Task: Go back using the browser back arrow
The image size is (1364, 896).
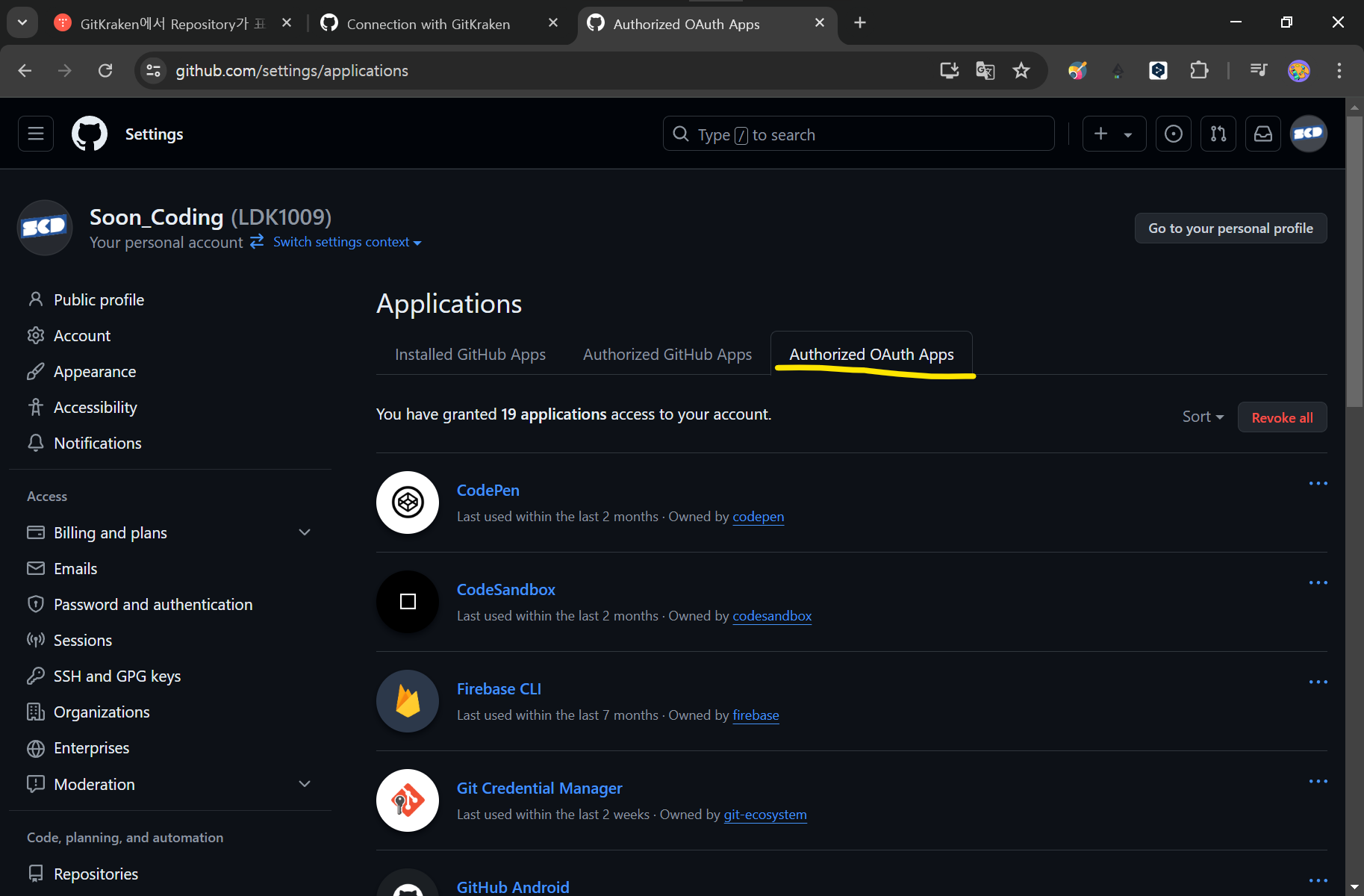Action: pyautogui.click(x=25, y=70)
